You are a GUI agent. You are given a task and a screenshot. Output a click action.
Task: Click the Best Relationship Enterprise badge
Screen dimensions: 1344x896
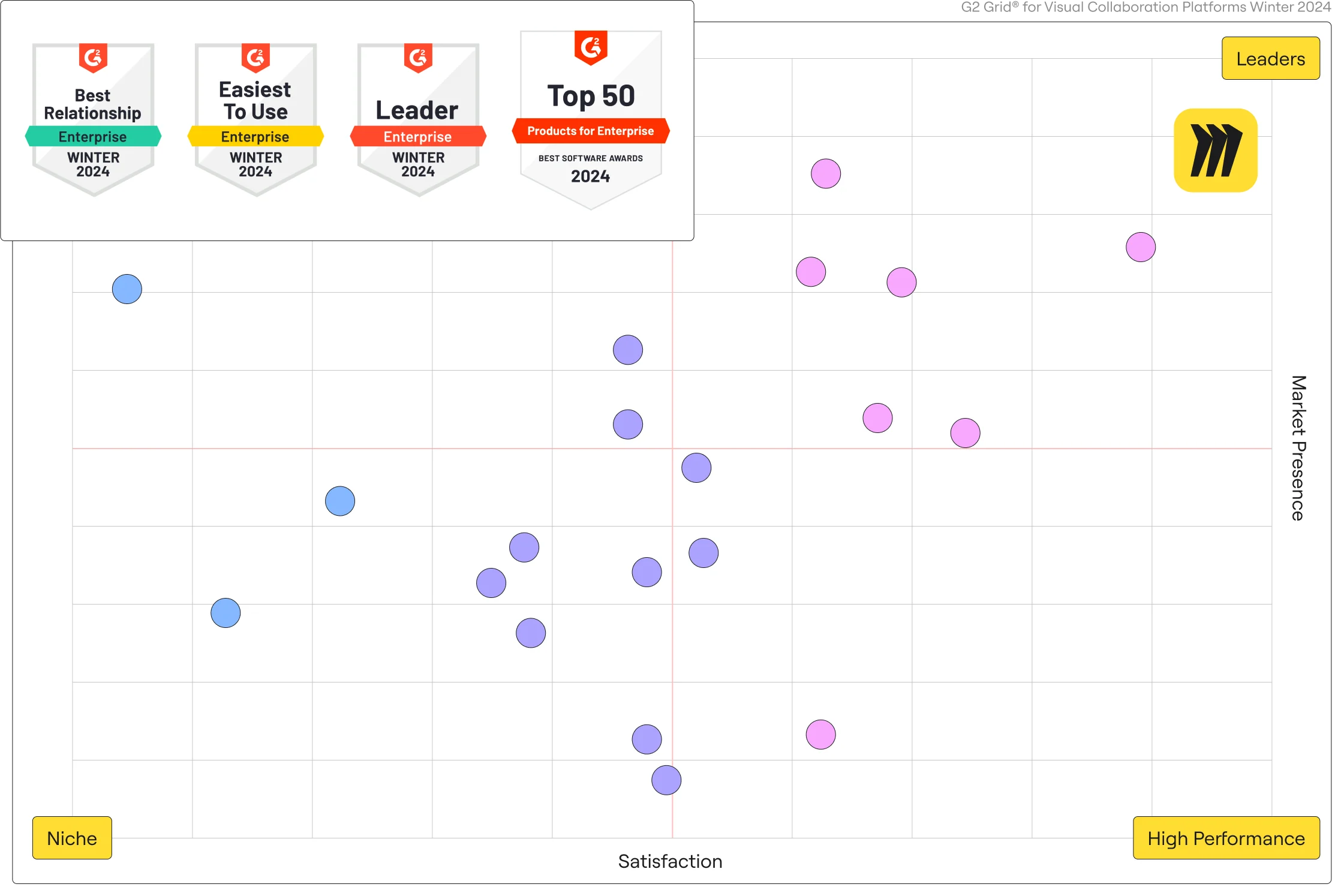click(x=93, y=120)
